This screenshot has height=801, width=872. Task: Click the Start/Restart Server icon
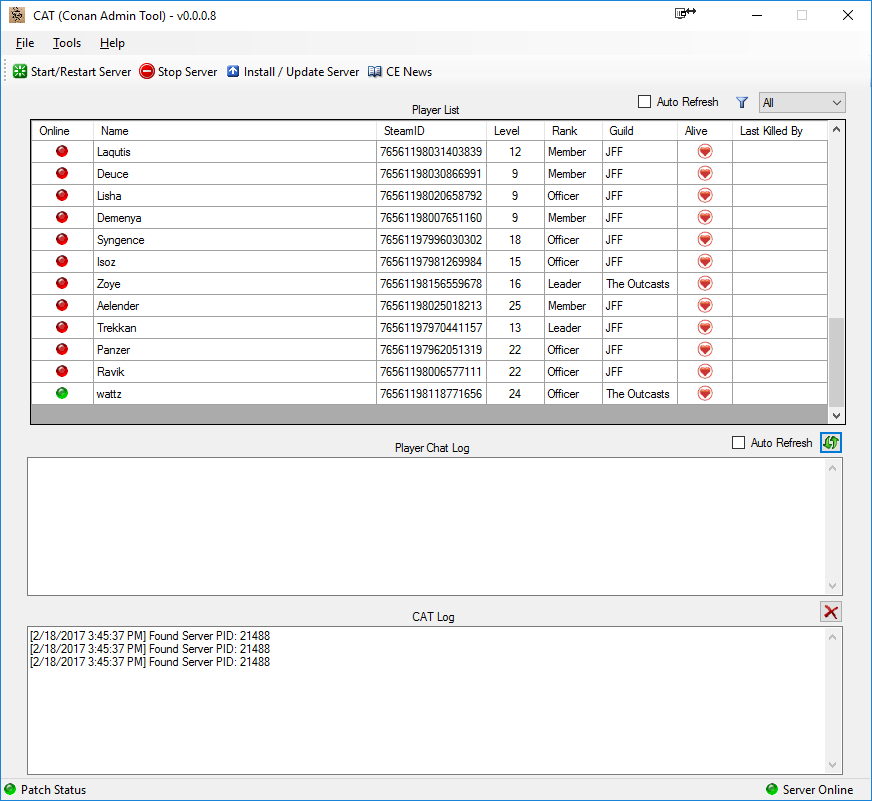(20, 72)
